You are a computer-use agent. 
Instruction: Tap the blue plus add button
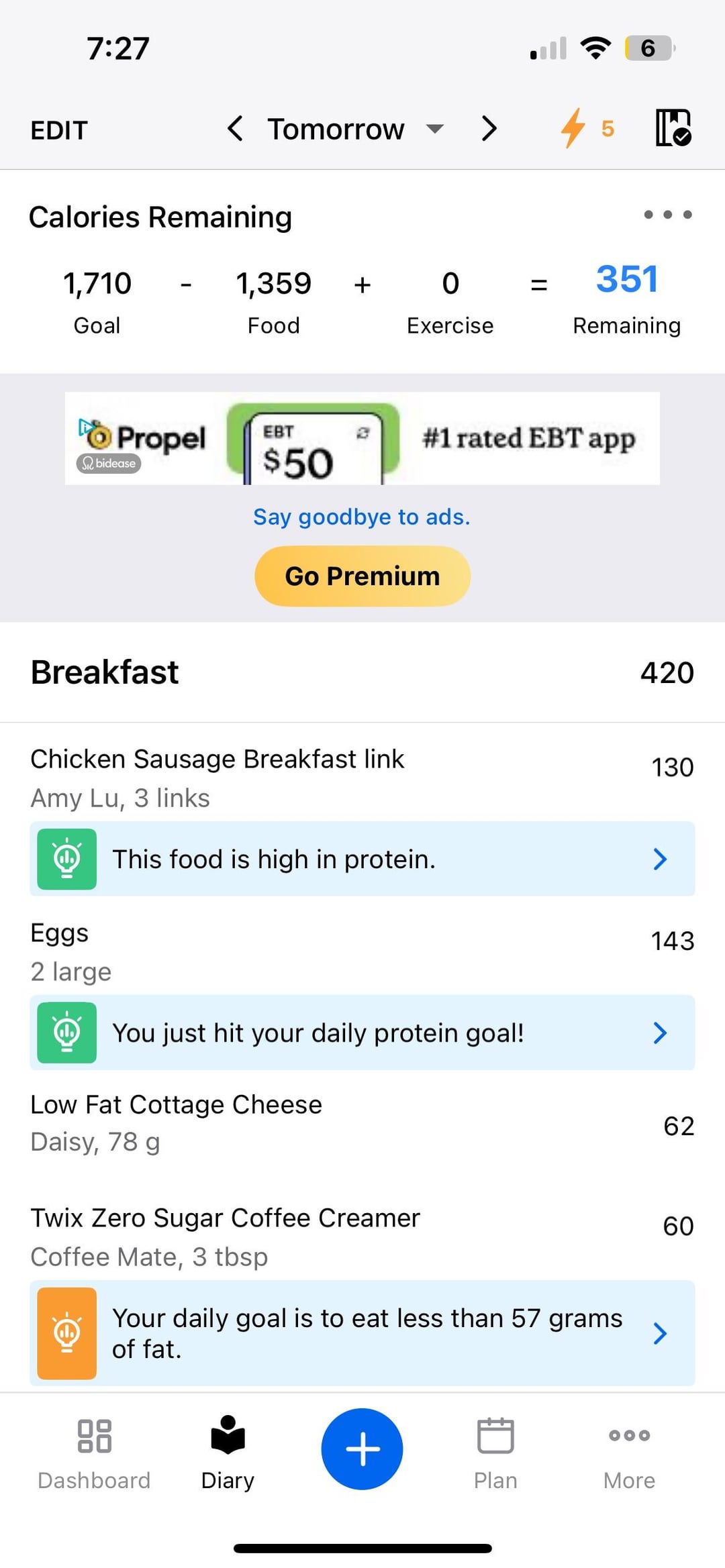pyautogui.click(x=362, y=1449)
